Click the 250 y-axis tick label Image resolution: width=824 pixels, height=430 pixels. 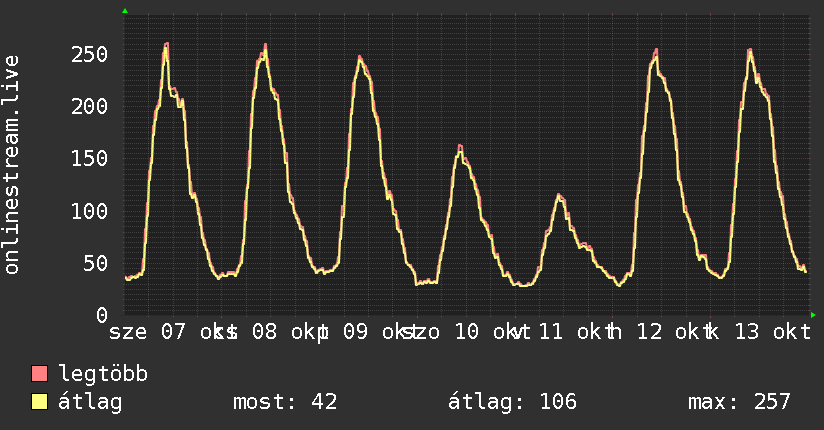click(x=89, y=54)
